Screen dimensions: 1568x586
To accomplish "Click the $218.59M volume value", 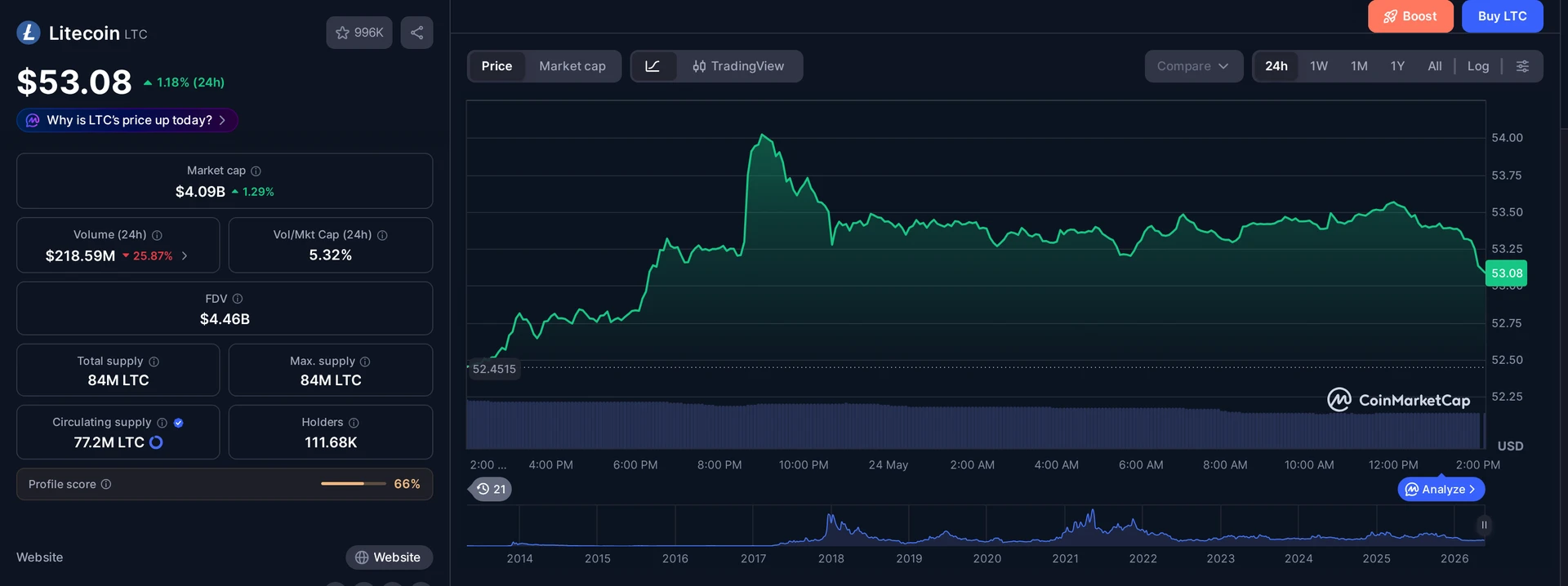I will pos(80,255).
